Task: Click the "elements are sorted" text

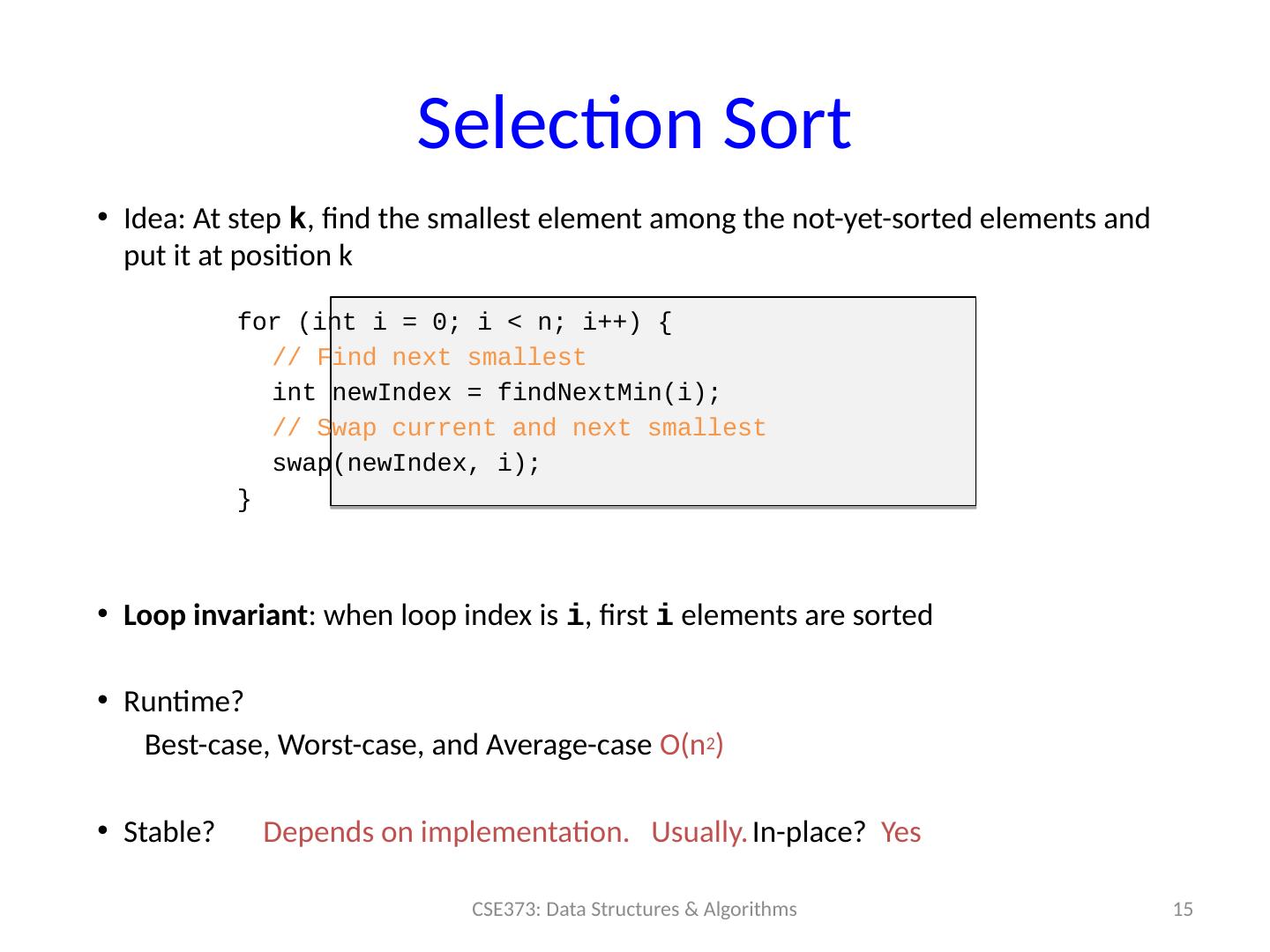Action: click(x=806, y=615)
